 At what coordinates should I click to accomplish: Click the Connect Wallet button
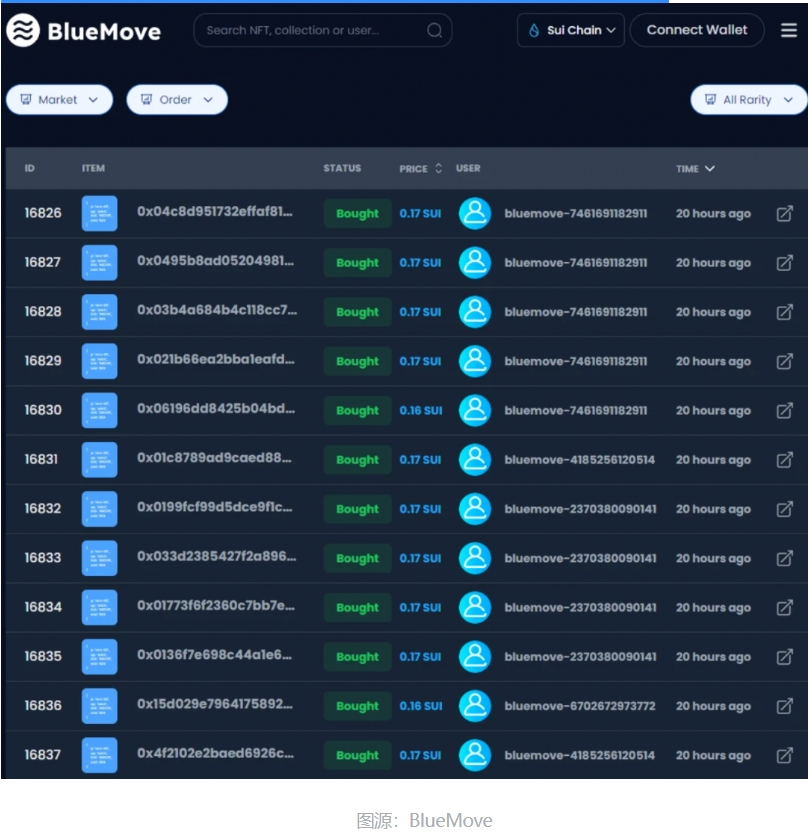[697, 30]
